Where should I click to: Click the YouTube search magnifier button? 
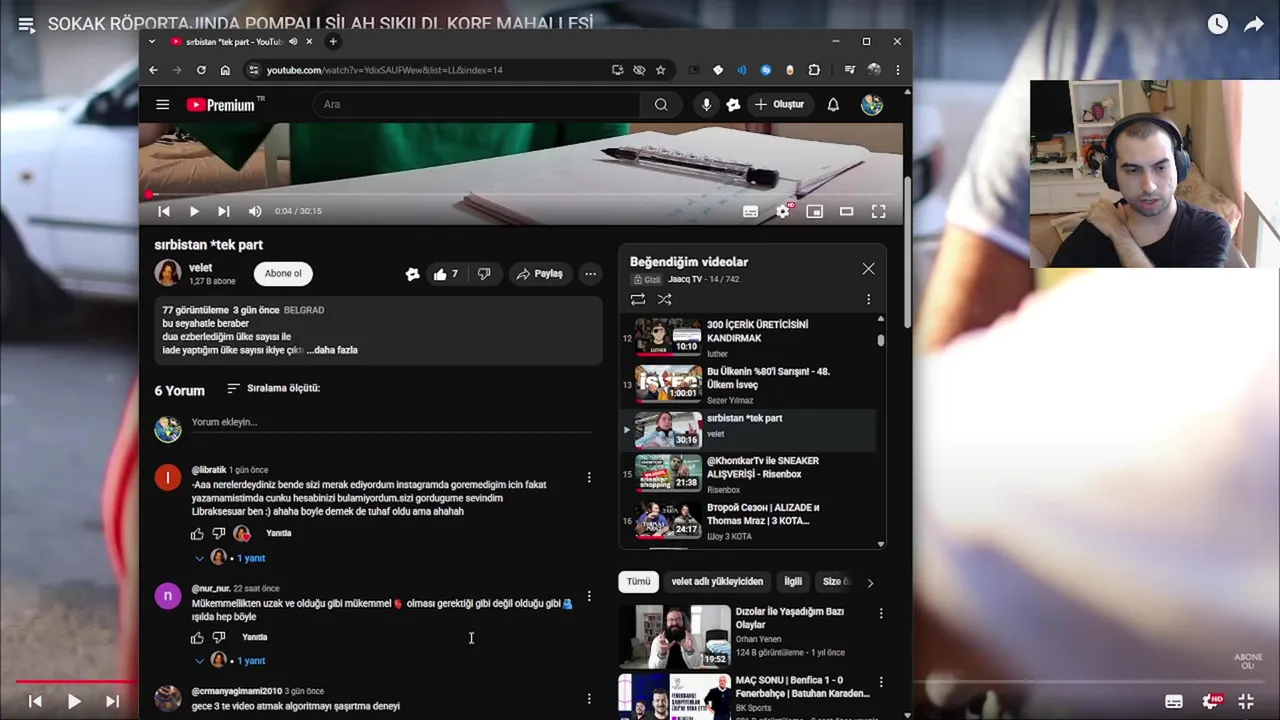pyautogui.click(x=661, y=104)
